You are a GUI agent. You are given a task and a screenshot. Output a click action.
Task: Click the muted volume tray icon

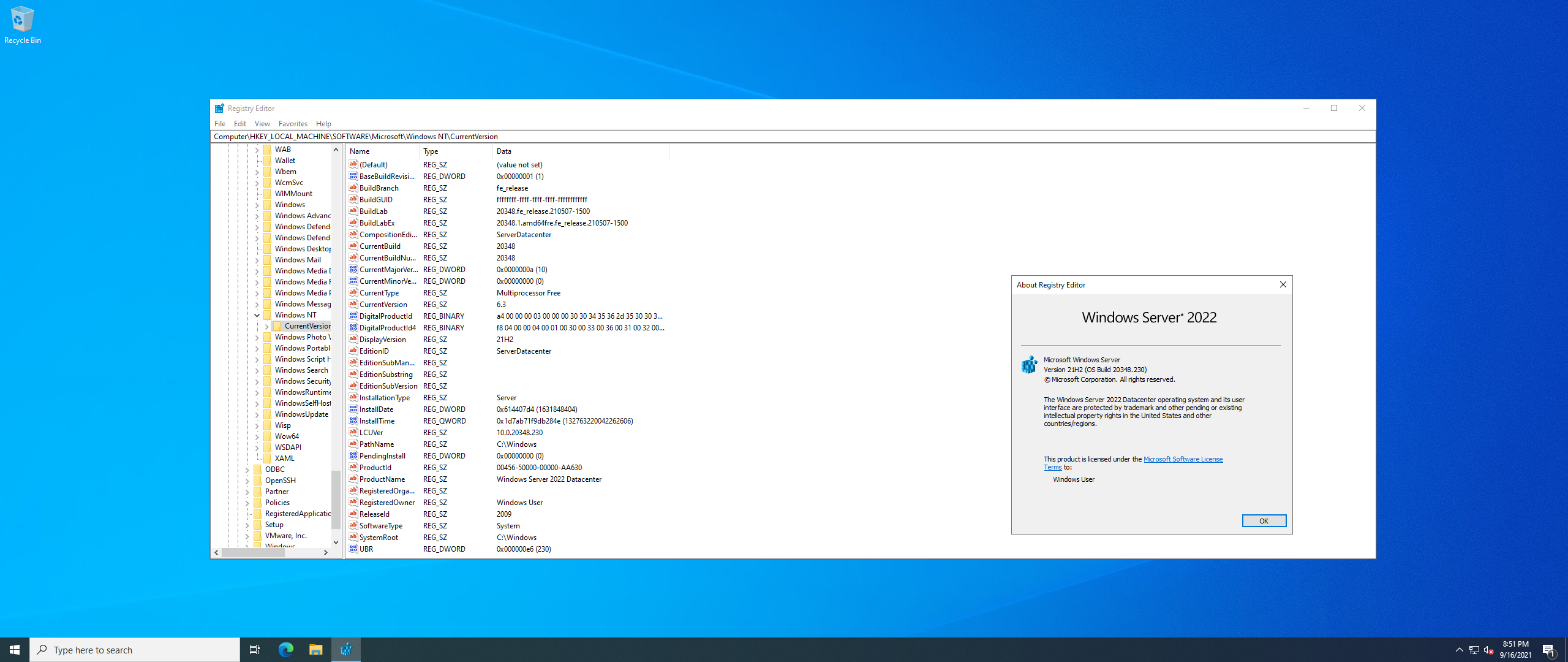pyautogui.click(x=1489, y=650)
